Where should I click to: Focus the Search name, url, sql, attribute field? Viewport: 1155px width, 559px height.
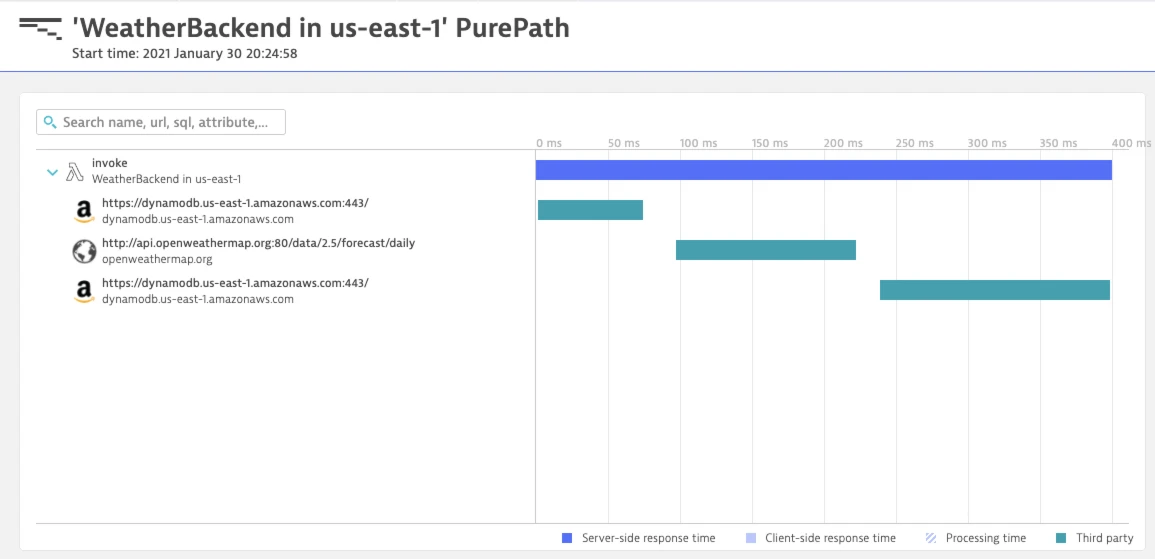coord(161,122)
